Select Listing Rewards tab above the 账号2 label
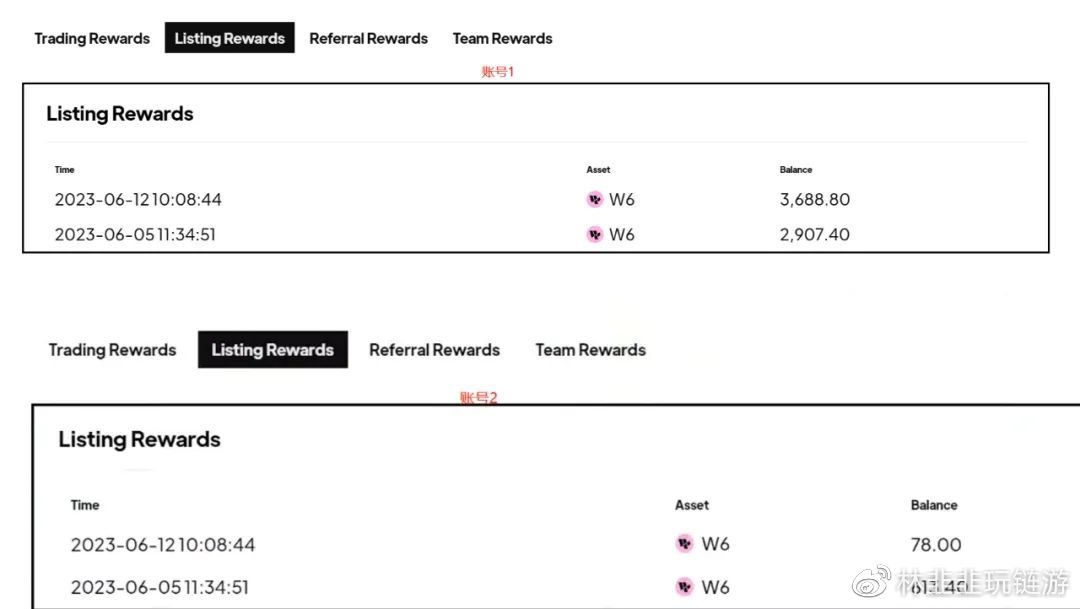The image size is (1080, 609). [273, 349]
